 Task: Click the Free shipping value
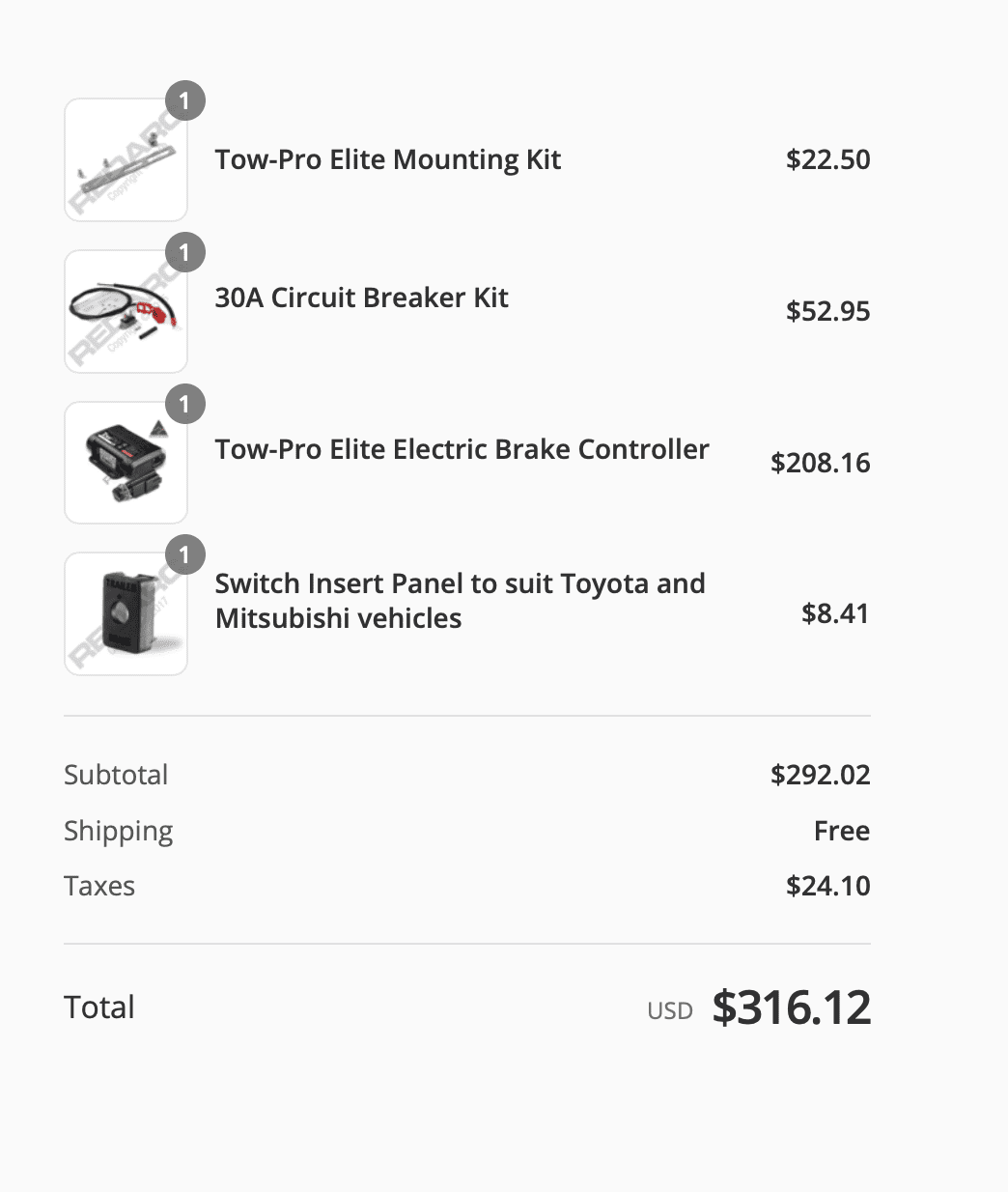click(x=842, y=831)
